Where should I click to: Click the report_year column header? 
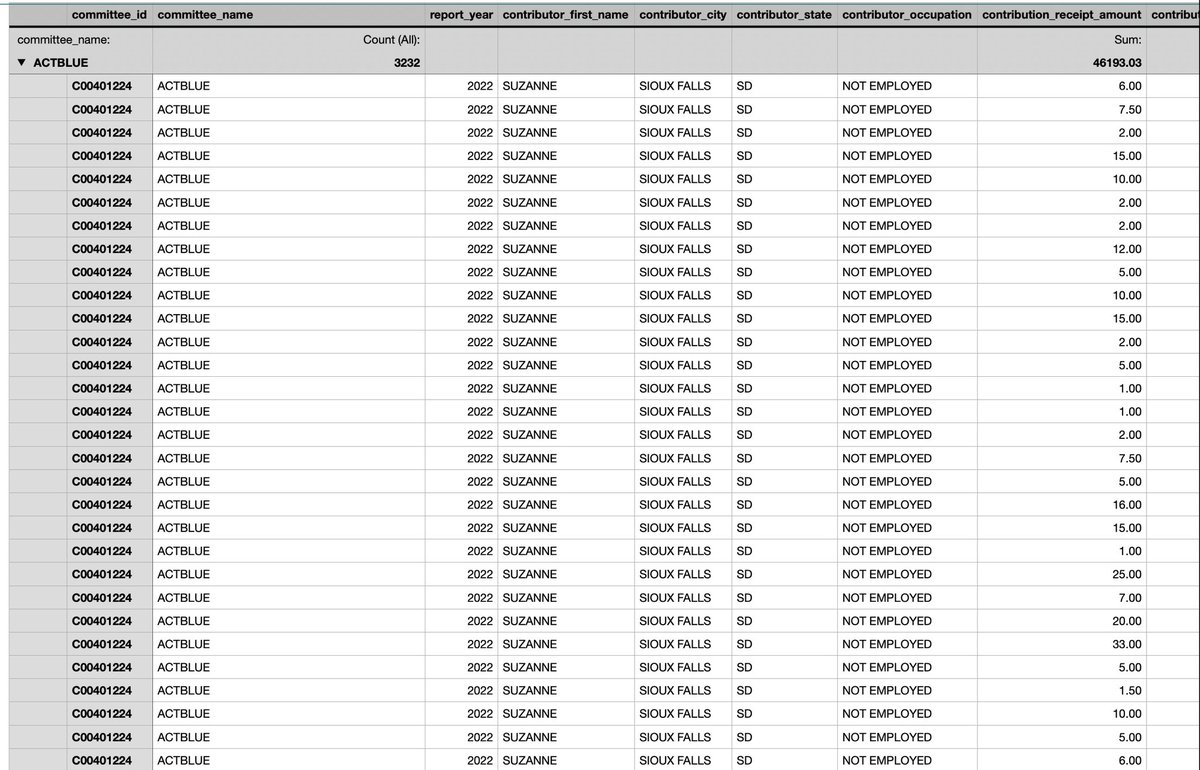coord(461,15)
